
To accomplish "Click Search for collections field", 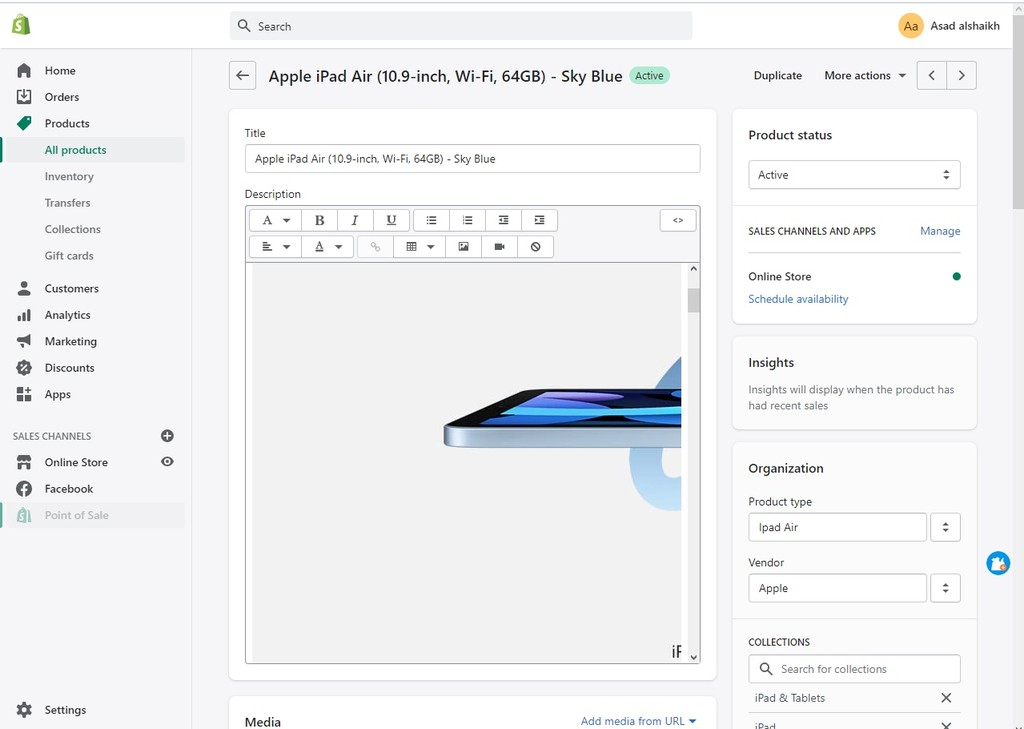I will tap(854, 669).
